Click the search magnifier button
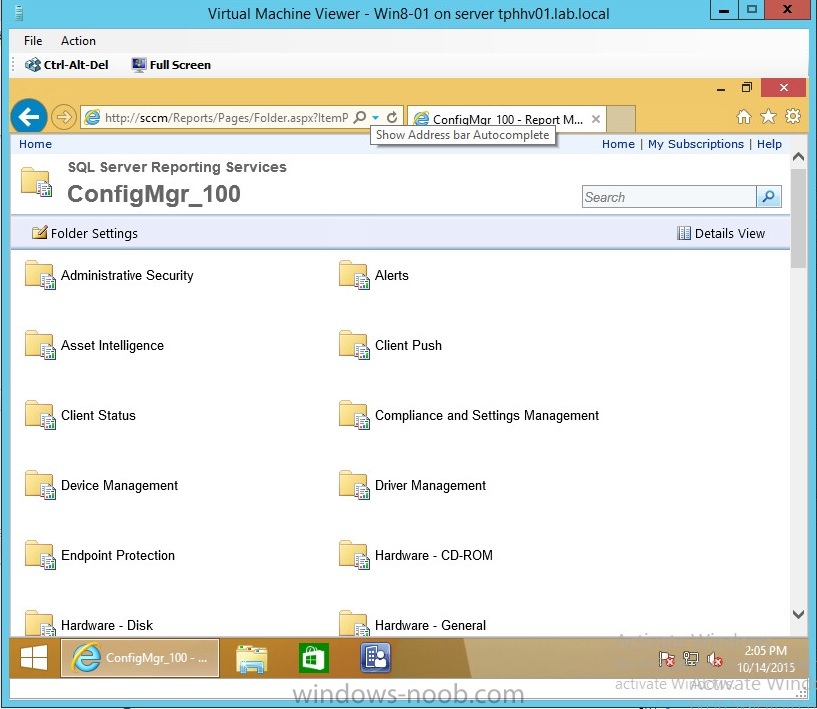The image size is (817, 709). (769, 197)
